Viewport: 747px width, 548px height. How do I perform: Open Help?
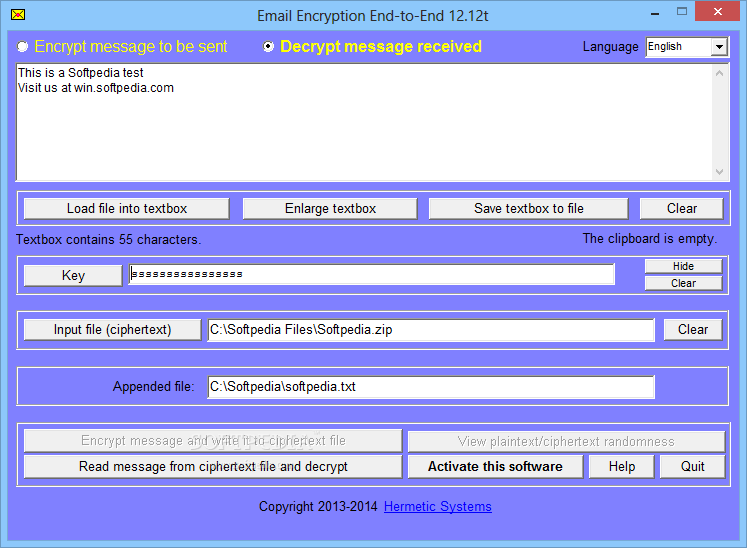tap(622, 467)
